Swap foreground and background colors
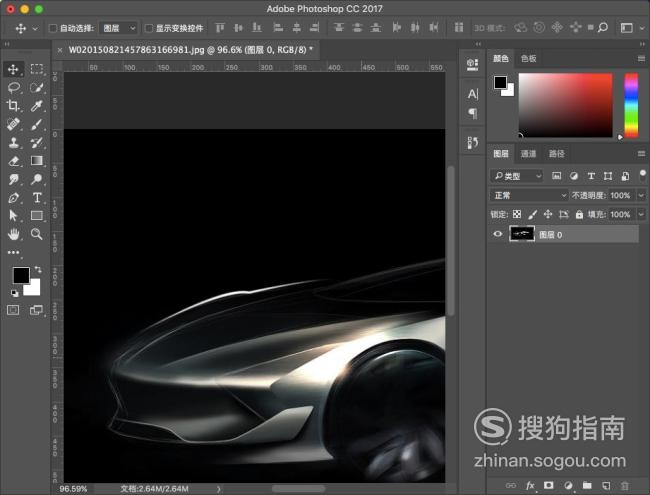The image size is (650, 495). pos(38,269)
